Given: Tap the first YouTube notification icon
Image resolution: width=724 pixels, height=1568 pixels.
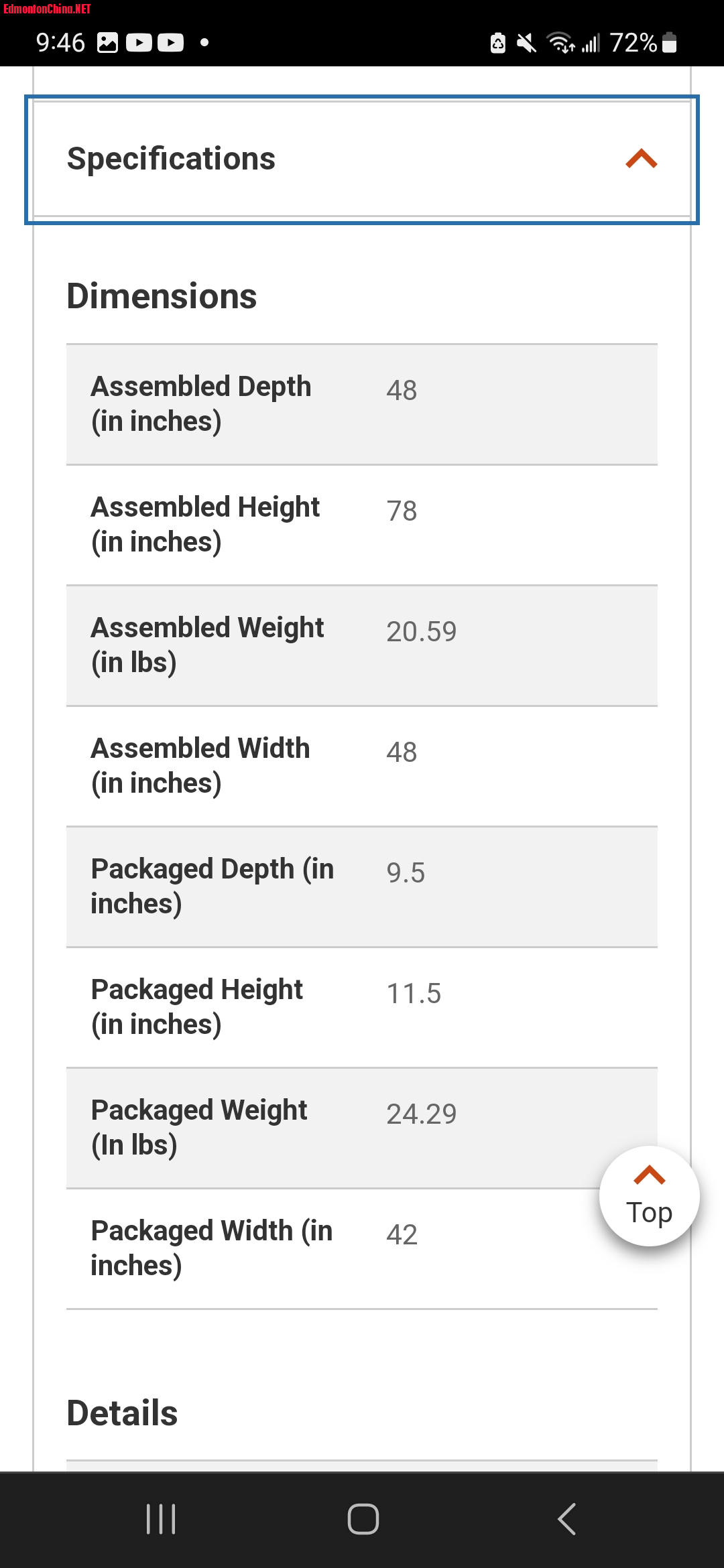Looking at the screenshot, I should click(x=139, y=43).
